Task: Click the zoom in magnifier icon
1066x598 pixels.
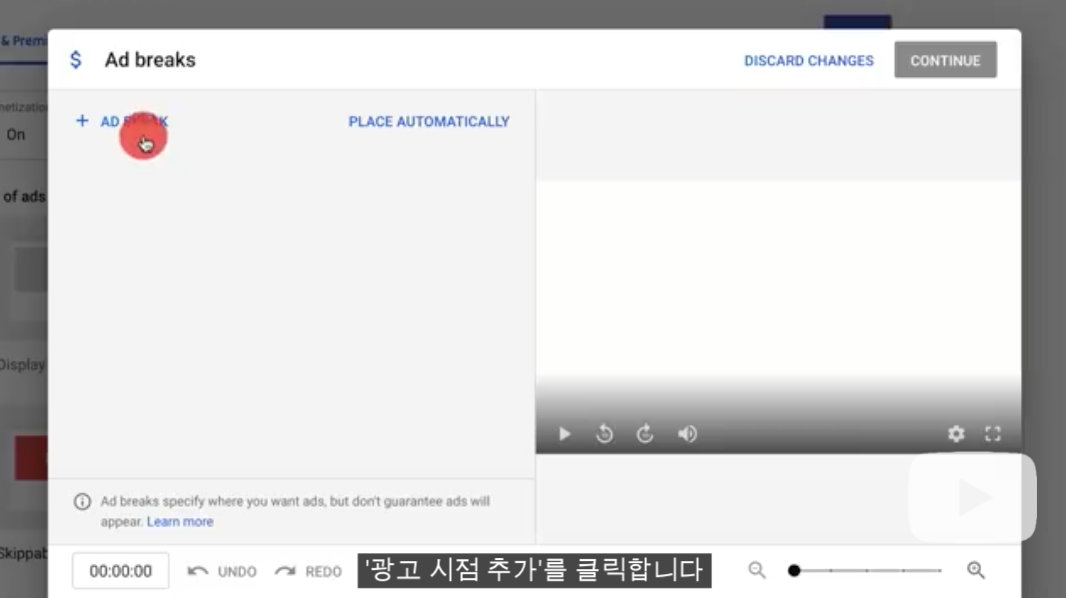Action: 976,570
